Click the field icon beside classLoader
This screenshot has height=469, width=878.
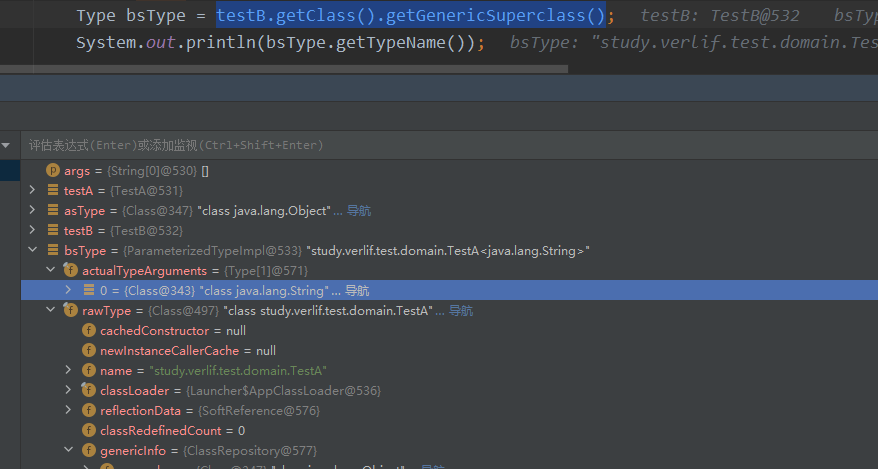(89, 391)
